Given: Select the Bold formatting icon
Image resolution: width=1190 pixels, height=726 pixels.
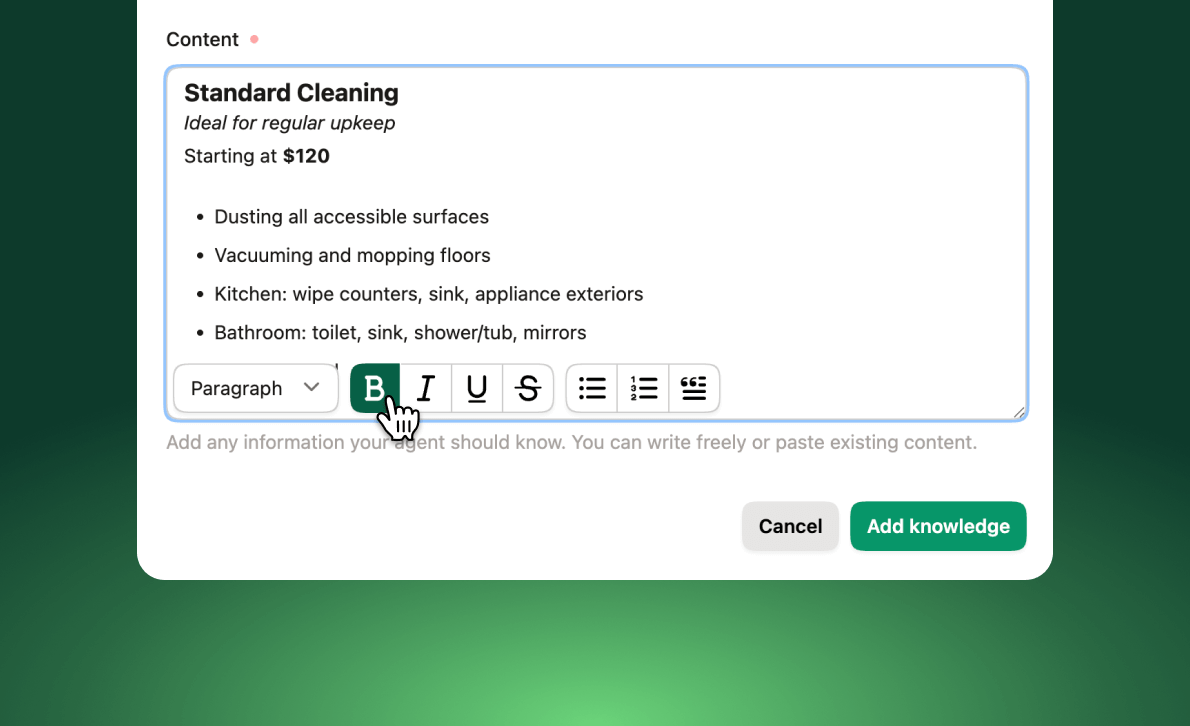Looking at the screenshot, I should click(374, 388).
